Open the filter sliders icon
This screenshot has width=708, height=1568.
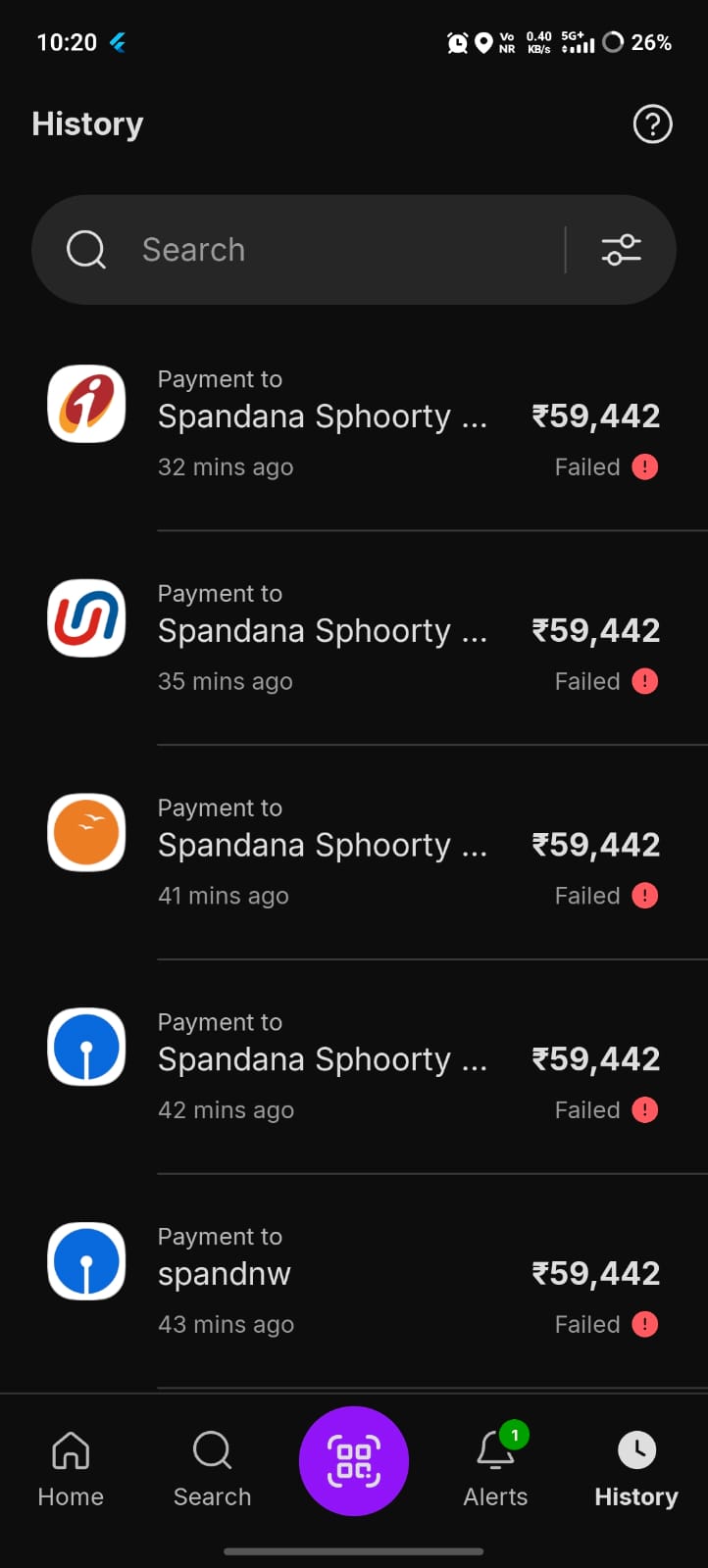click(x=621, y=250)
